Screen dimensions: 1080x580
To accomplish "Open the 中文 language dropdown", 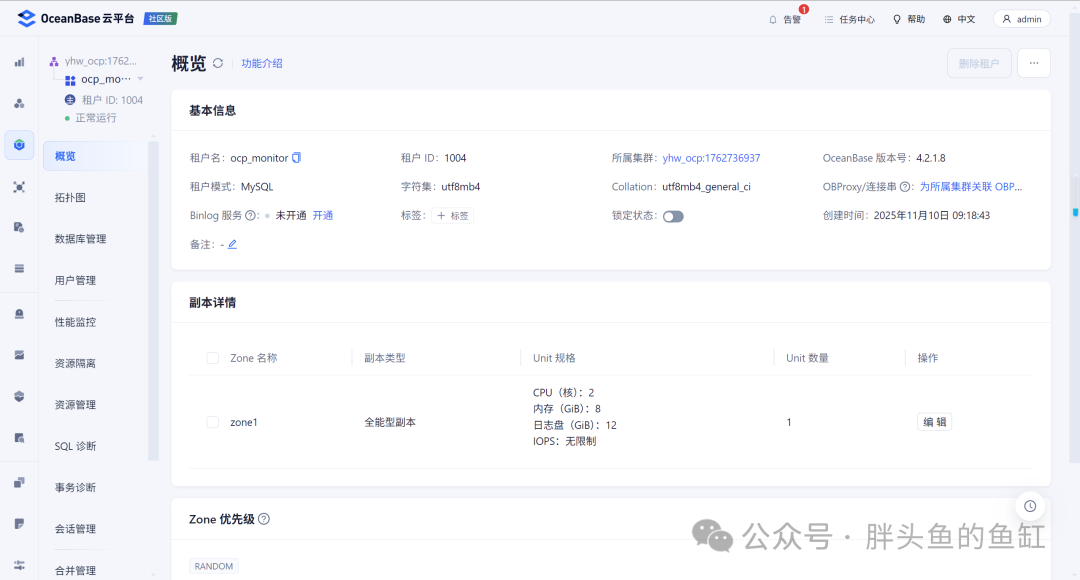I will 959,19.
